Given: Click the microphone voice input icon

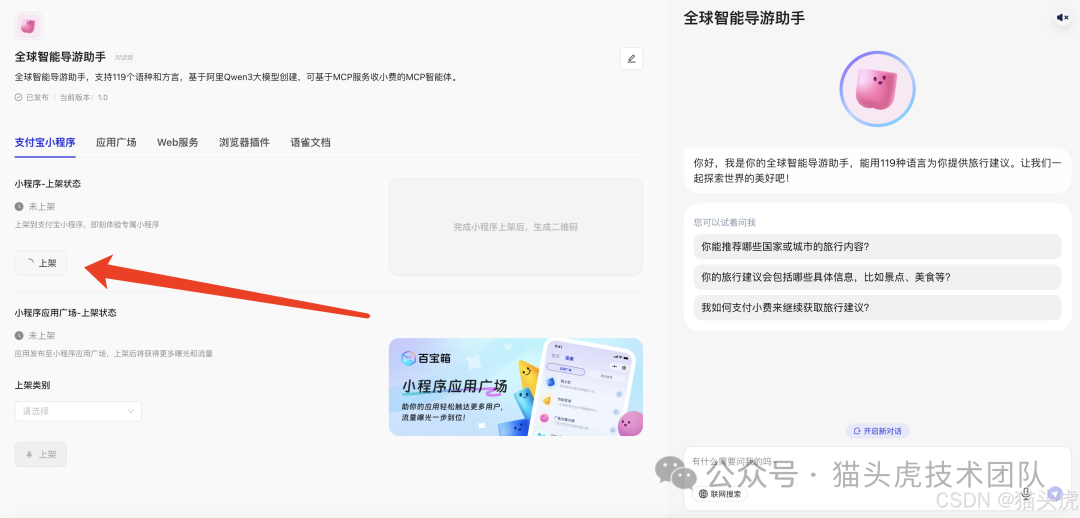Looking at the screenshot, I should point(1026,493).
